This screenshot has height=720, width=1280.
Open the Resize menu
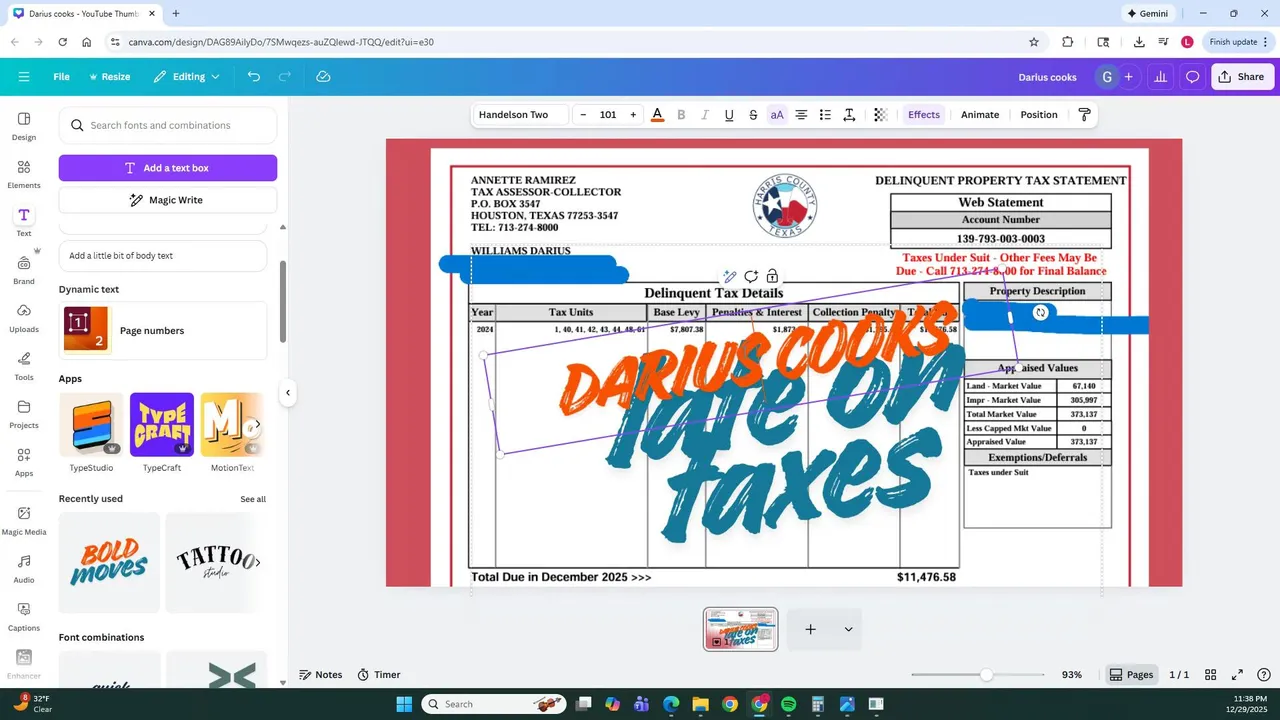point(109,77)
